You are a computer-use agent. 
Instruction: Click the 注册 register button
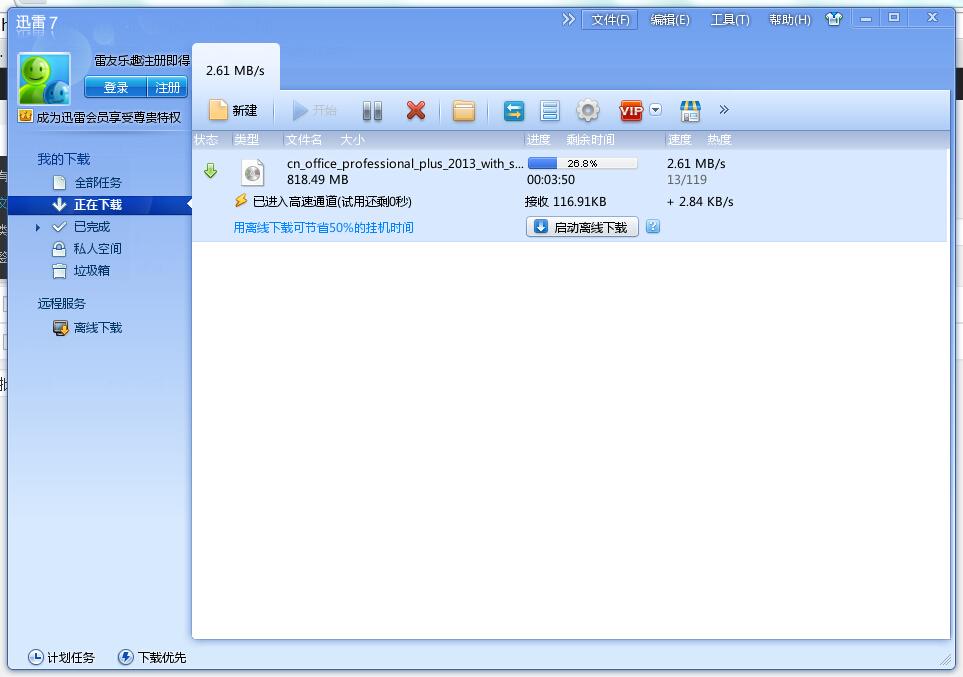[x=167, y=87]
